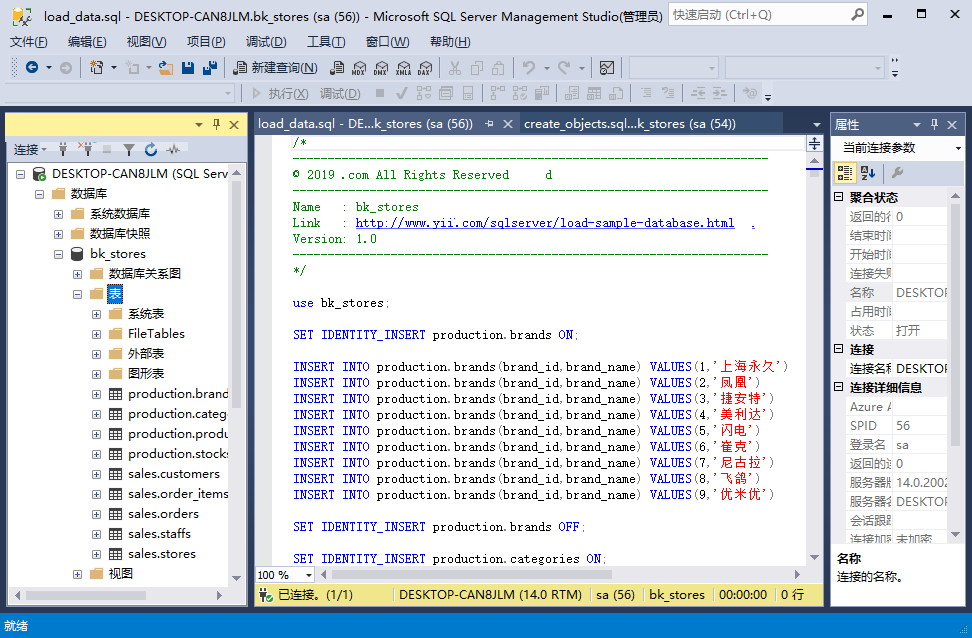Comment out the selected lines icon
Screen dimensions: 972x638
(x=646, y=93)
